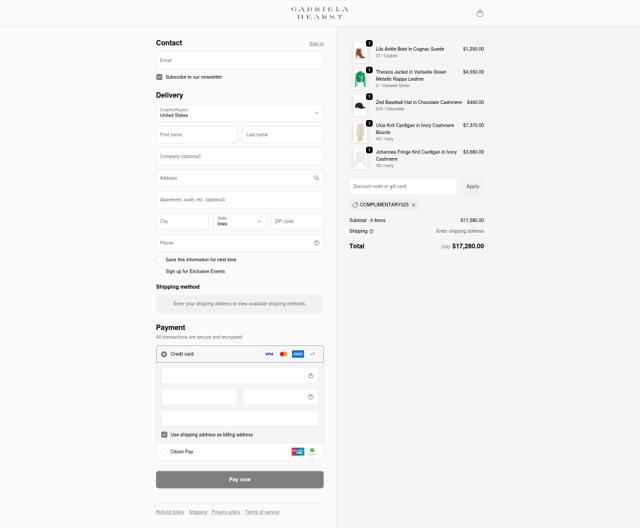The image size is (640, 528).
Task: Open the State dropdown
Action: coord(240,221)
